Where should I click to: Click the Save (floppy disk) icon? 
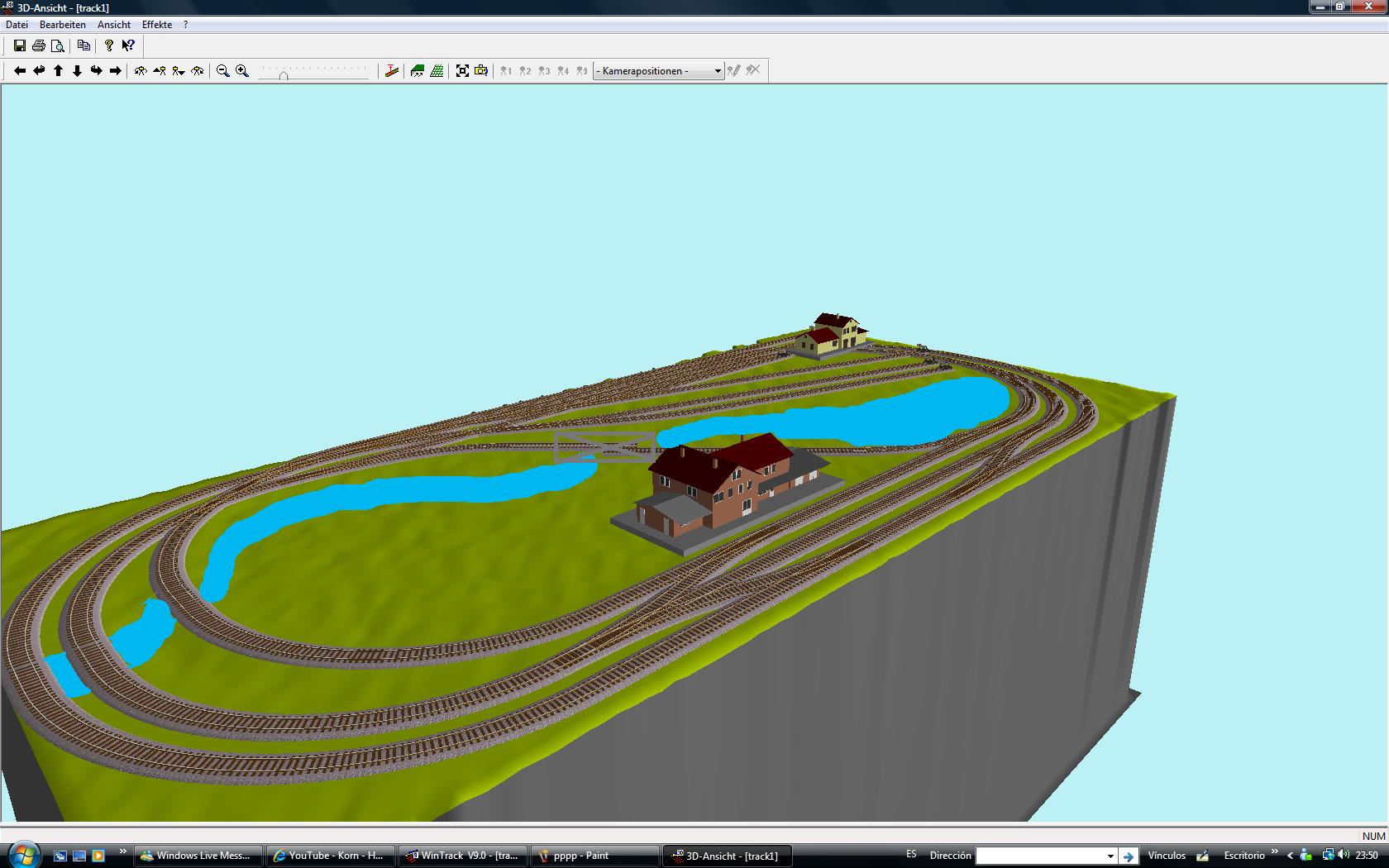[x=19, y=45]
